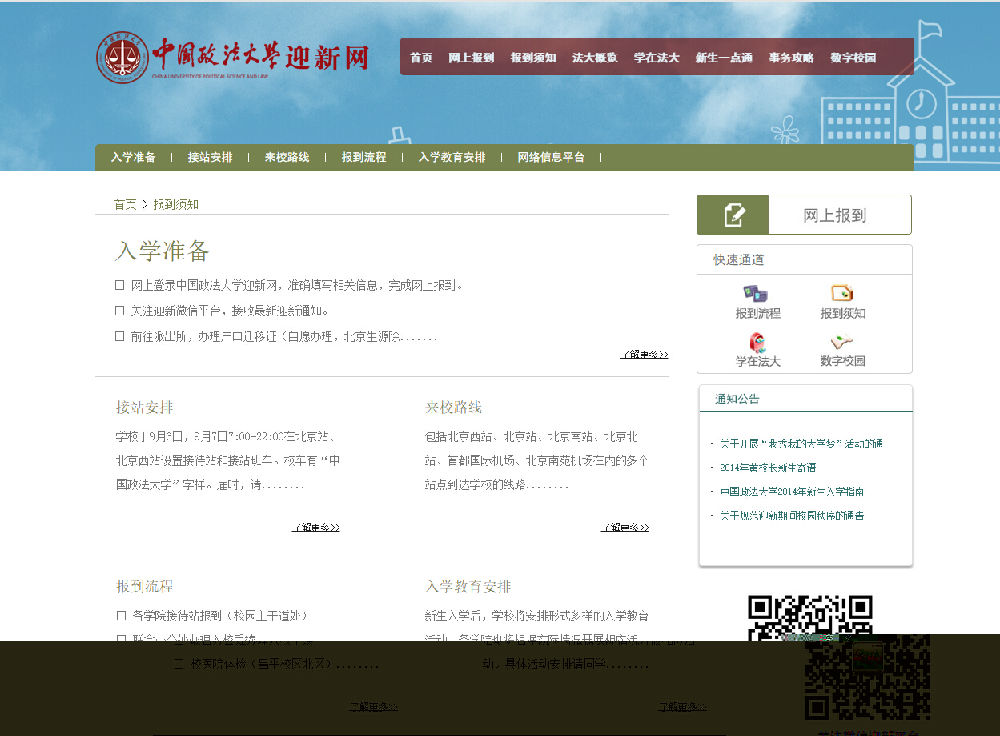1000x736 pixels.
Task: Click the 入学准备 section heading
Action: click(162, 251)
